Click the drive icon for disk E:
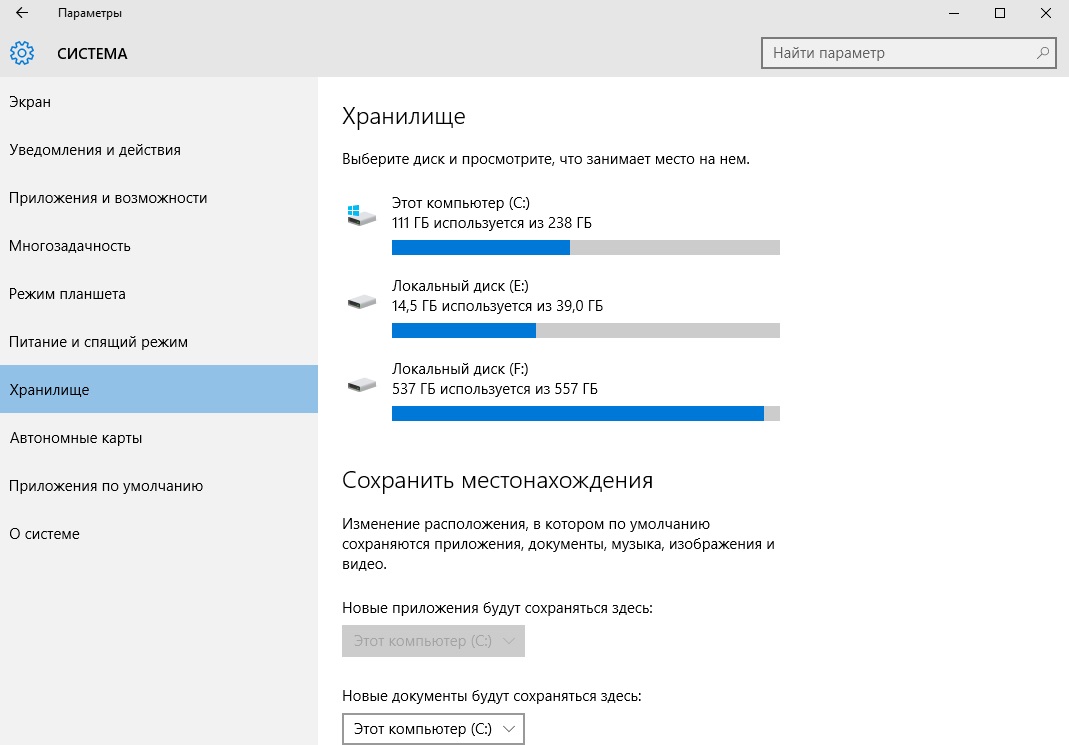Viewport: 1069px width, 745px height. (361, 301)
